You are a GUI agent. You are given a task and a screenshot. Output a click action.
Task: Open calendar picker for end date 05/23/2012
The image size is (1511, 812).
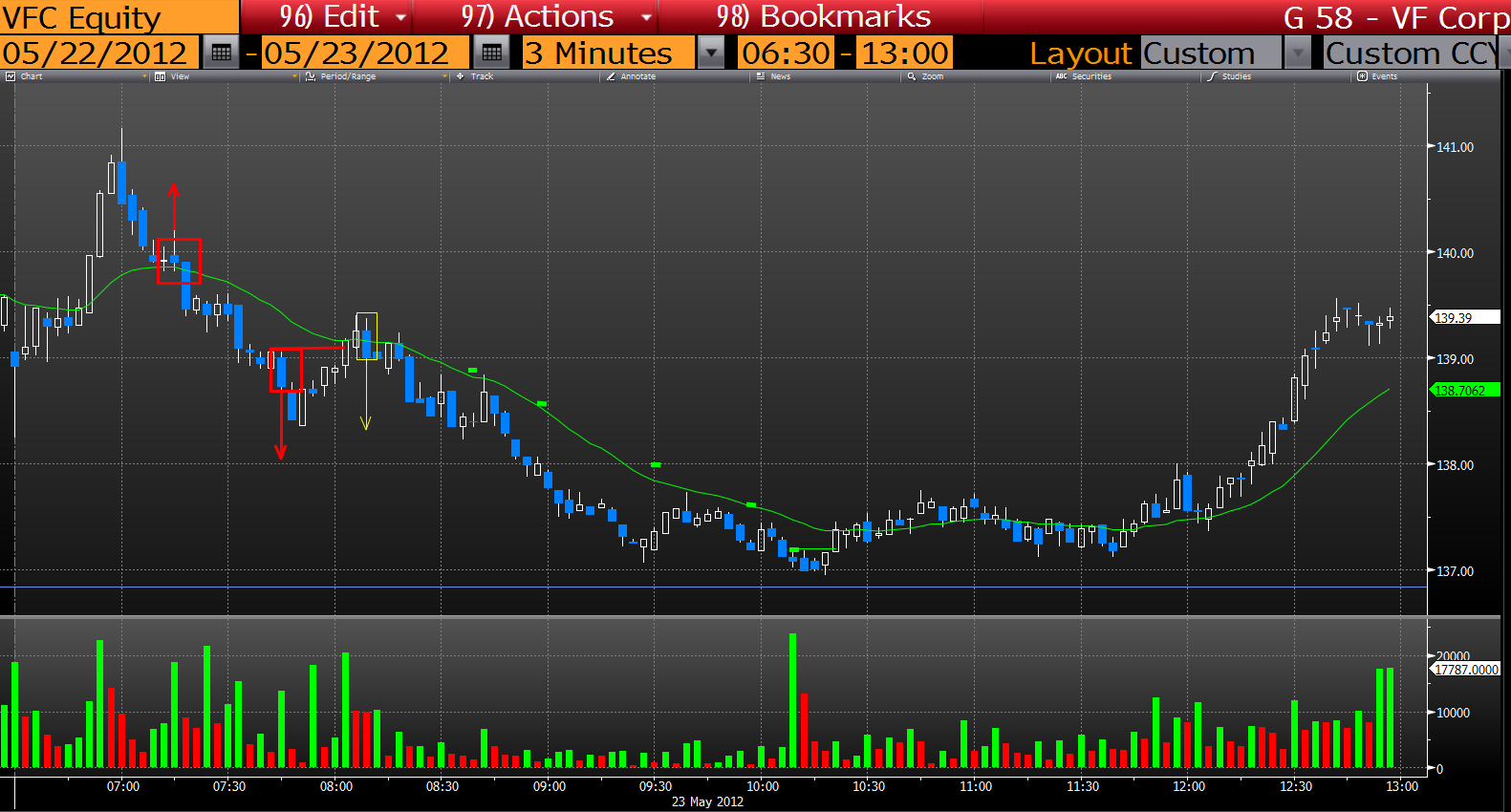click(492, 53)
